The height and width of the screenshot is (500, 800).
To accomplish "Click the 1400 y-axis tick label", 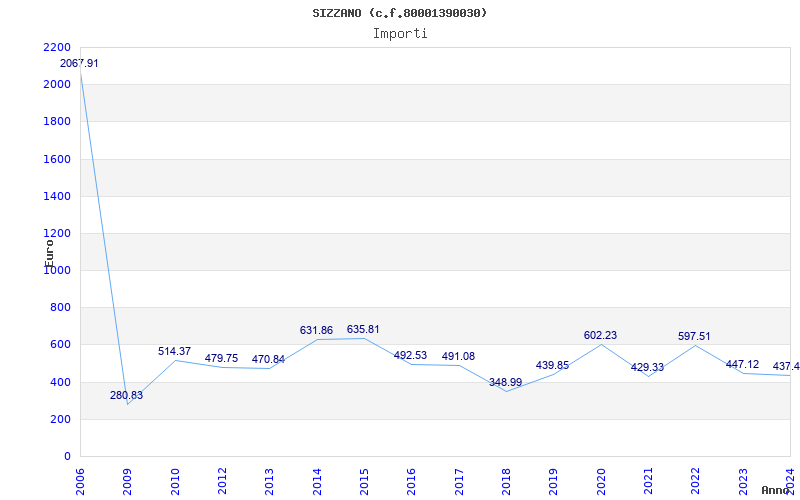I will coord(57,196).
